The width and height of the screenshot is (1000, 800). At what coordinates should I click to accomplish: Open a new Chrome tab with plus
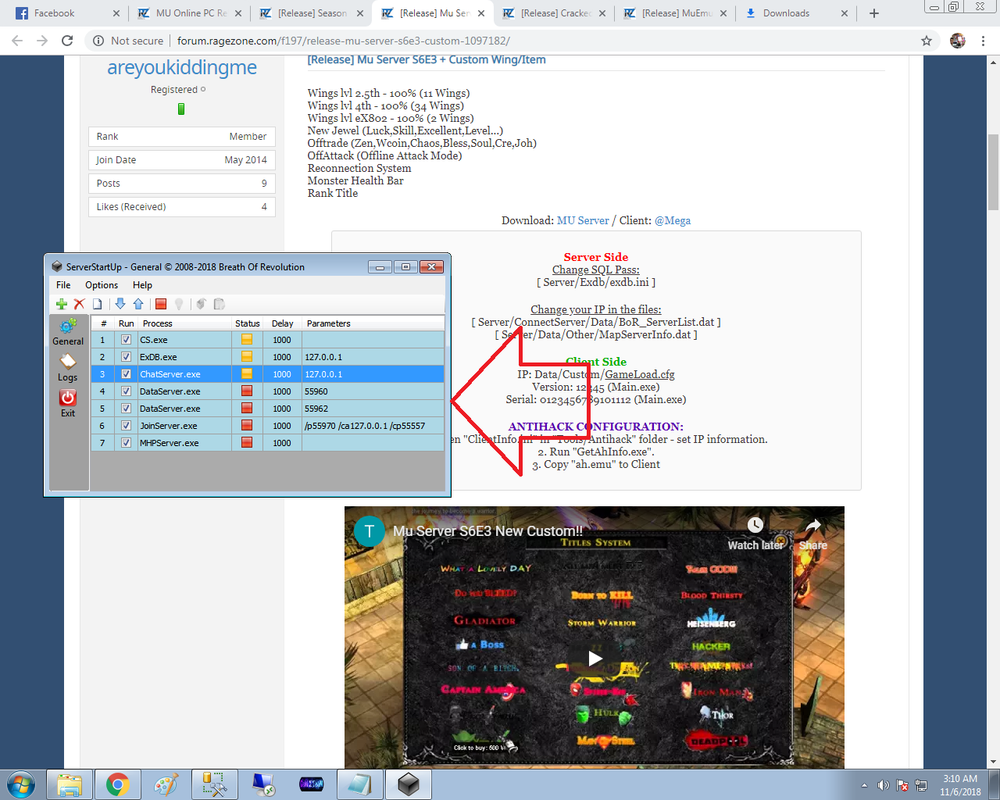(874, 13)
